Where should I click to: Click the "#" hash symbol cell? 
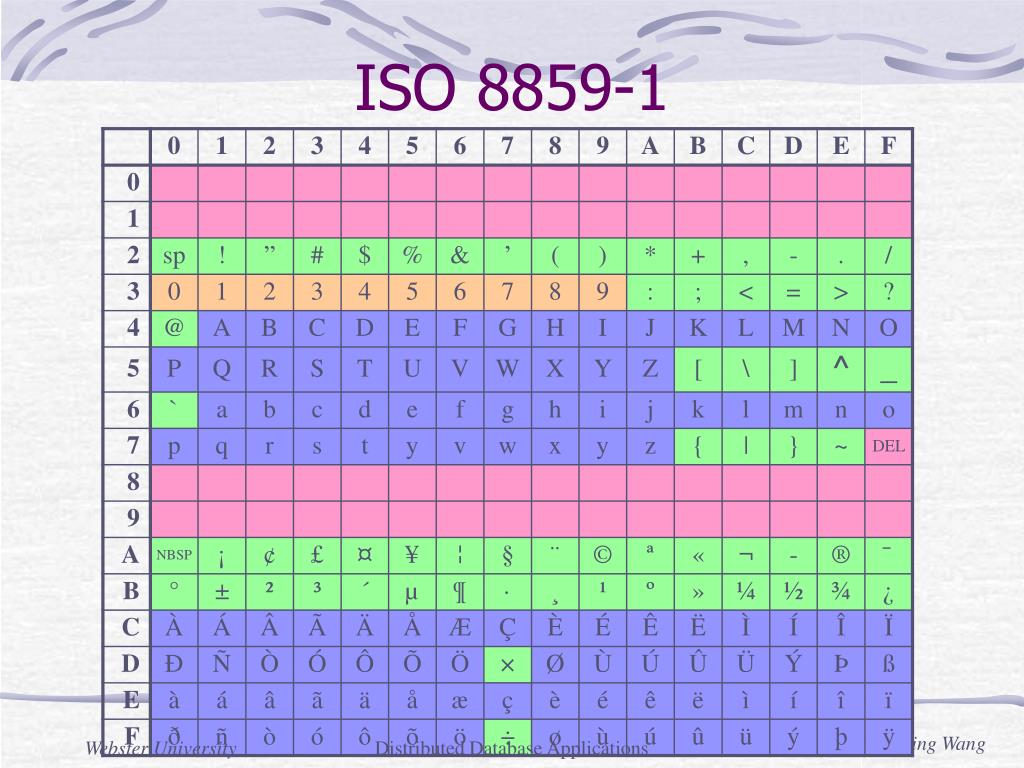tap(317, 256)
